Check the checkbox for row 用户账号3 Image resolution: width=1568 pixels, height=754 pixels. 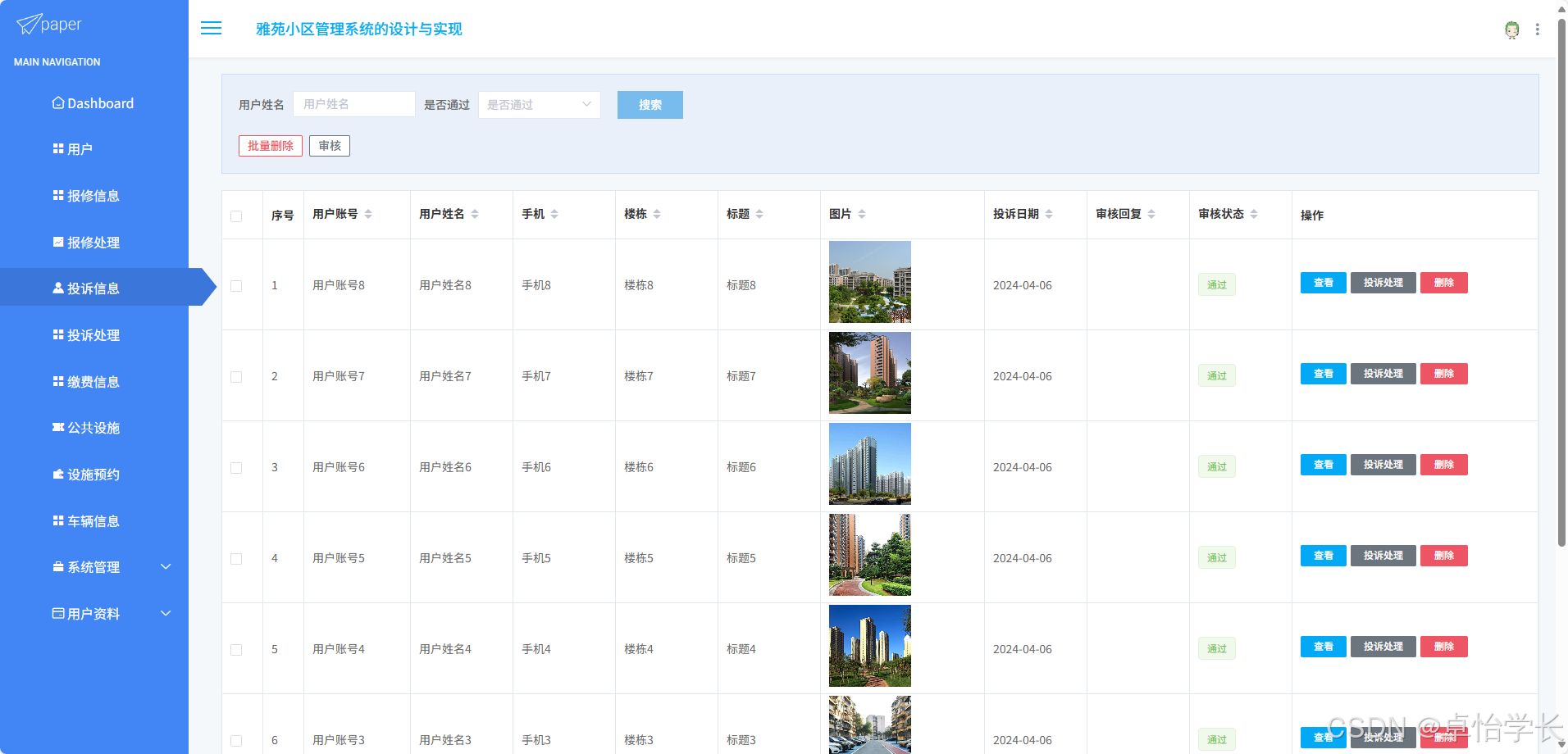point(236,741)
